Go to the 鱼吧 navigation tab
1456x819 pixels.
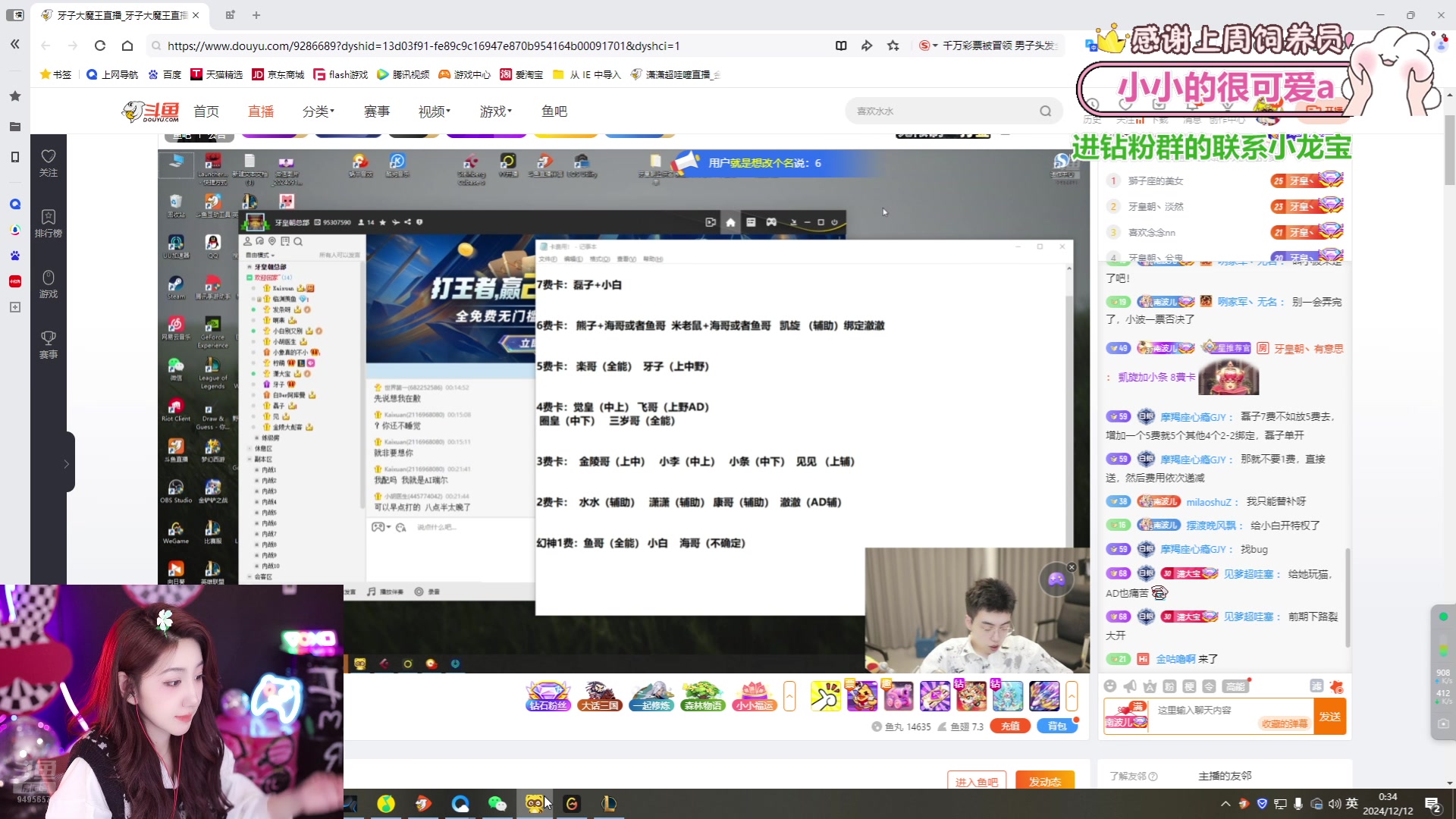coord(554,111)
